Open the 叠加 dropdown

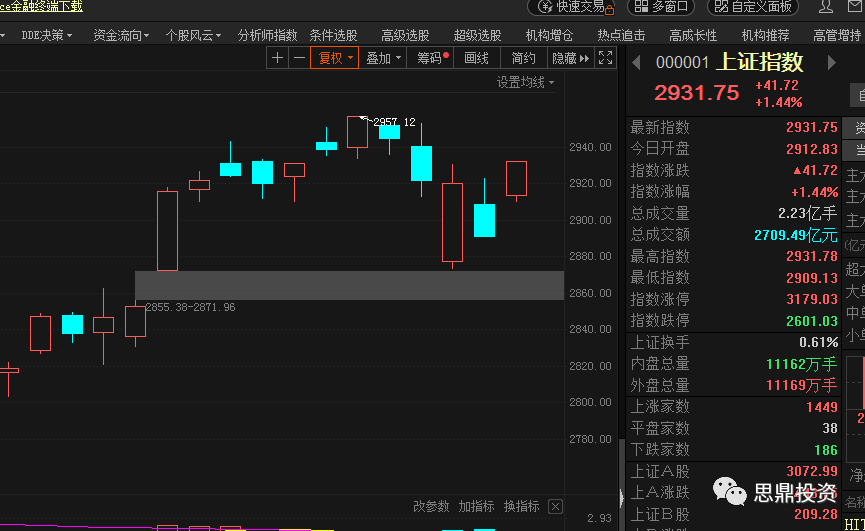pyautogui.click(x=383, y=58)
